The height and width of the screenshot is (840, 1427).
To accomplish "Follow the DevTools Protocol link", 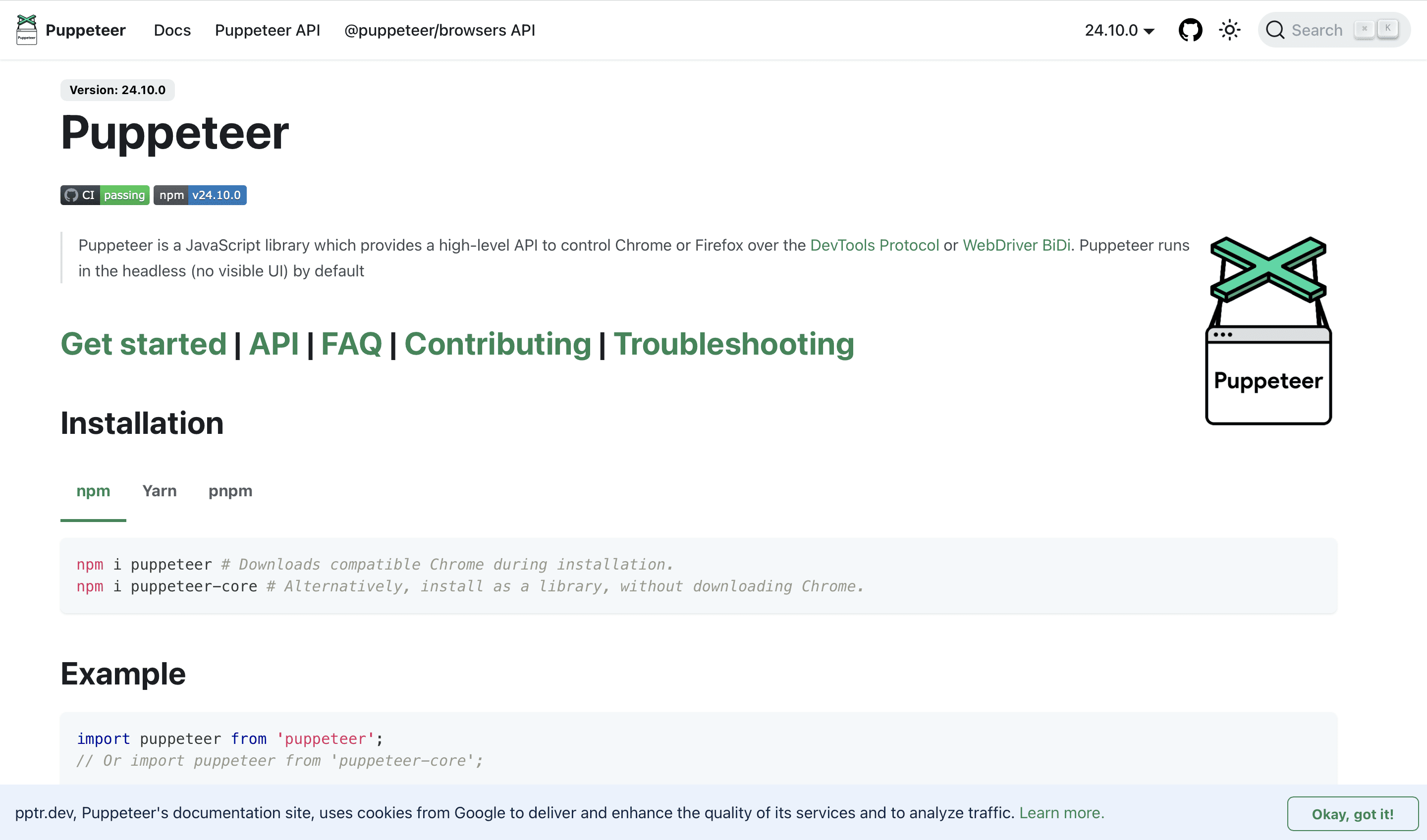I will tap(875, 245).
